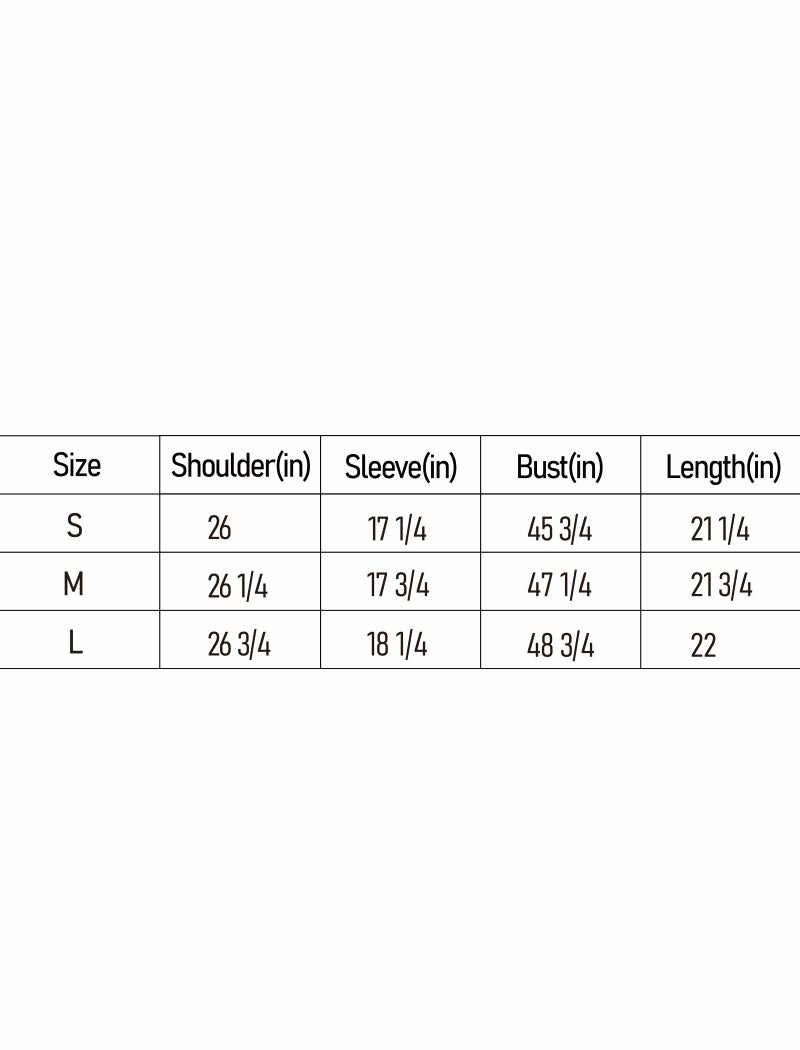Click shoulder value 26 3/4

coord(239,646)
